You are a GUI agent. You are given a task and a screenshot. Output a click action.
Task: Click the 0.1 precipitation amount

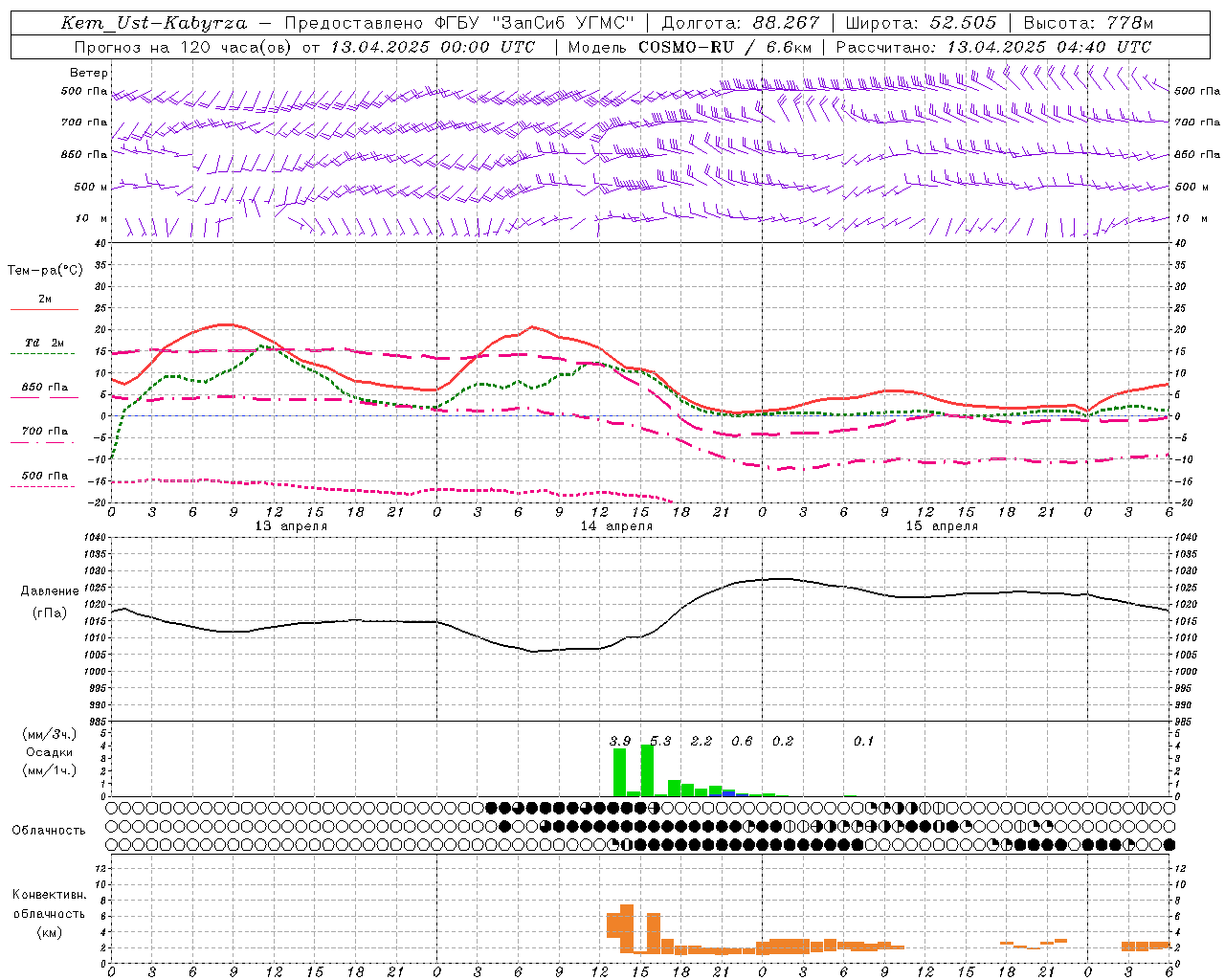click(x=864, y=741)
